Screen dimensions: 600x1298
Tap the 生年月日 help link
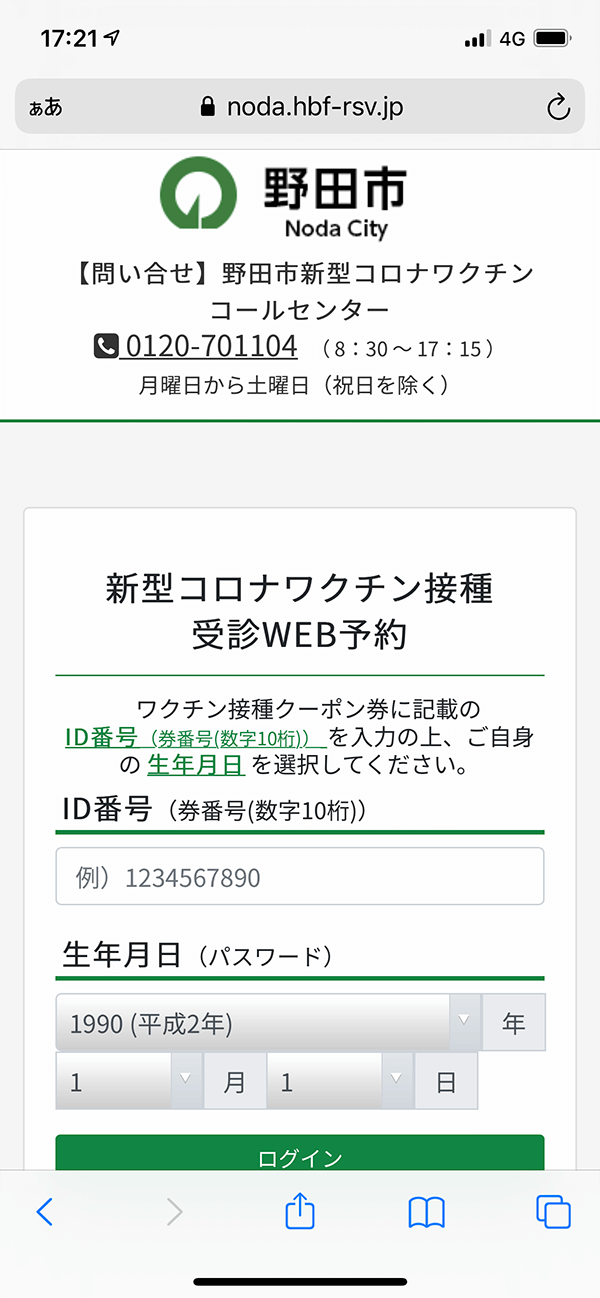(x=196, y=766)
